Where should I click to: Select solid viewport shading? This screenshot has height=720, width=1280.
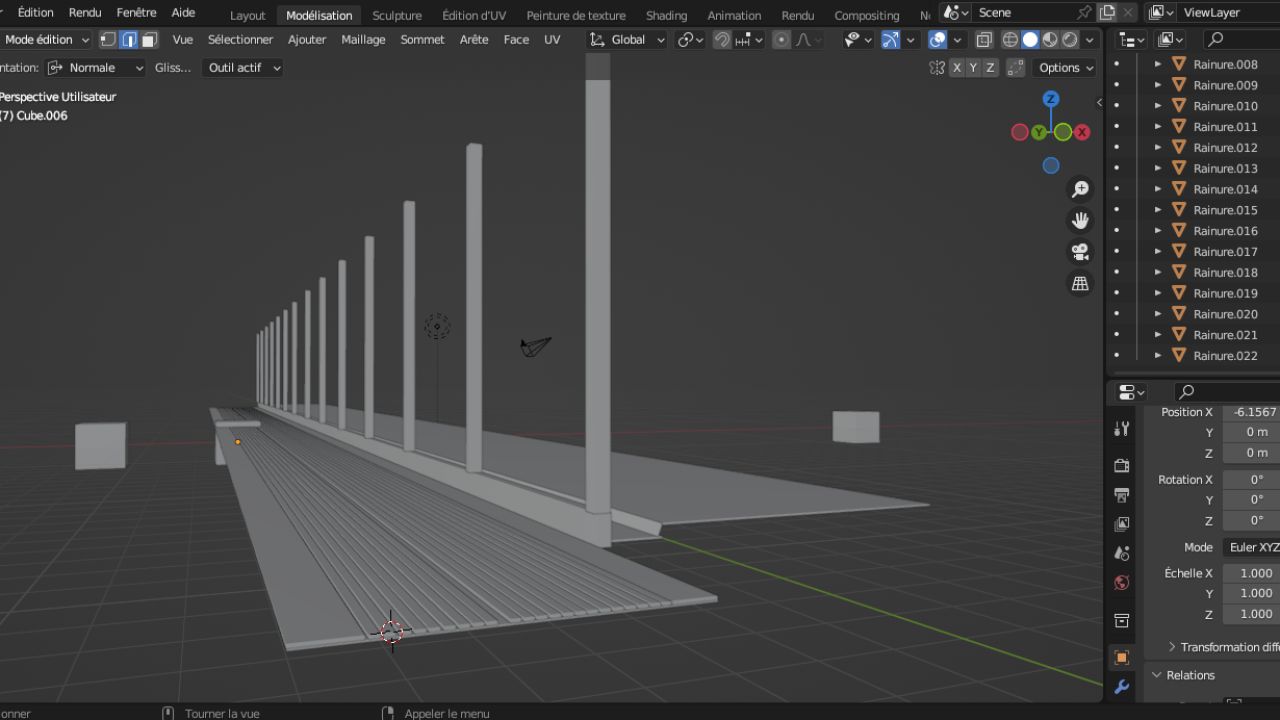click(1030, 40)
